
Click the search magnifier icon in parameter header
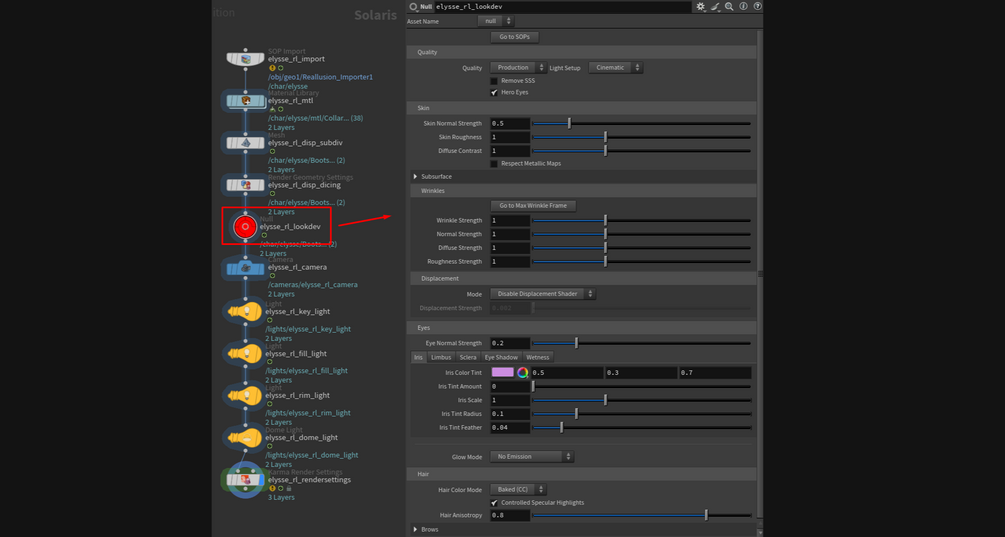[729, 6]
